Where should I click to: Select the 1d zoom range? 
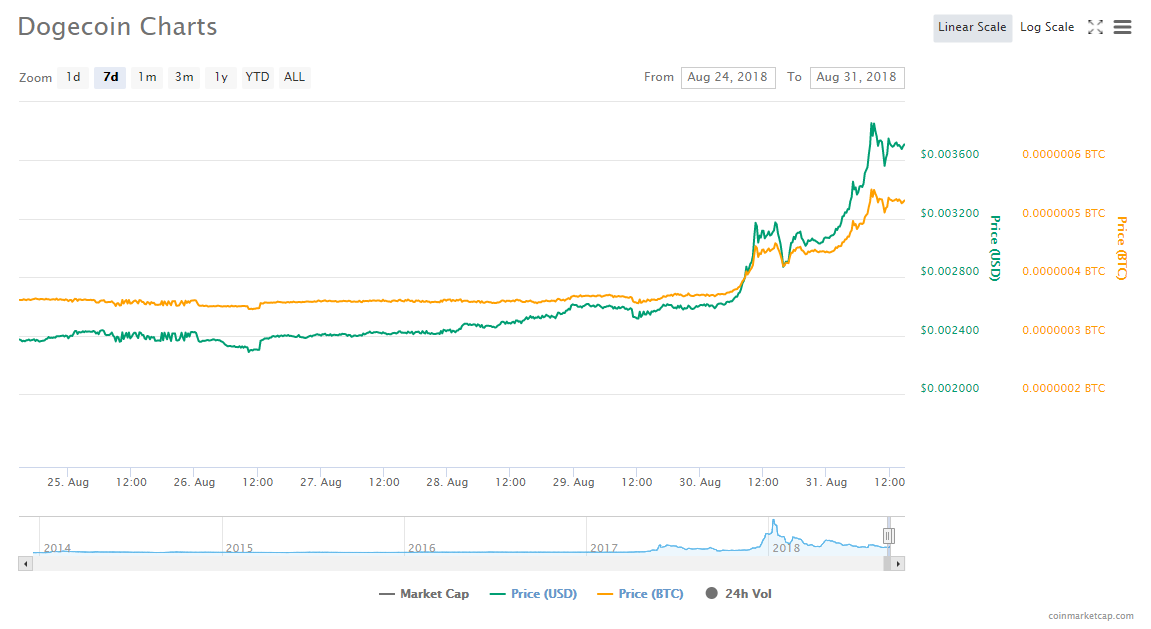tap(73, 77)
